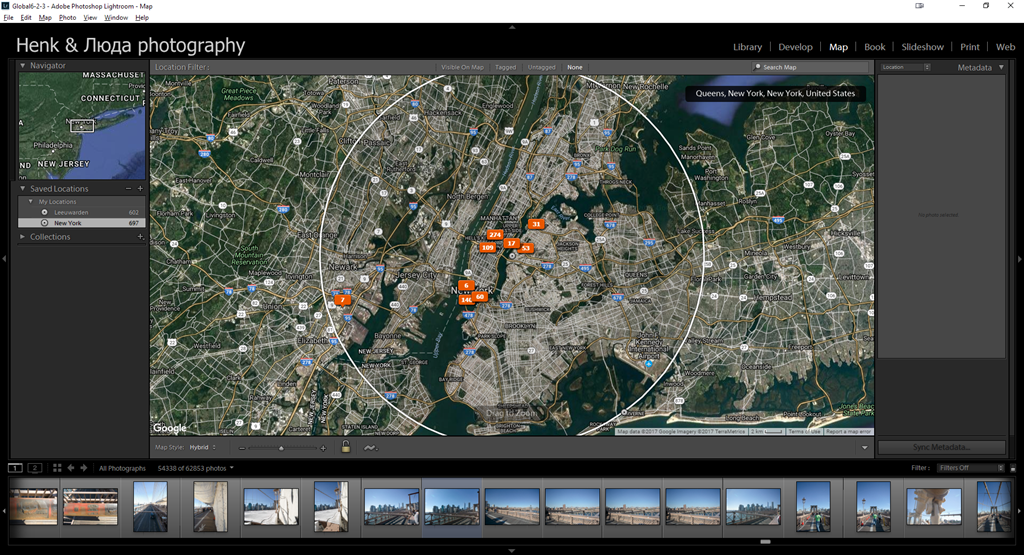
Task: Add a new saved location with plus icon
Action: [x=140, y=189]
